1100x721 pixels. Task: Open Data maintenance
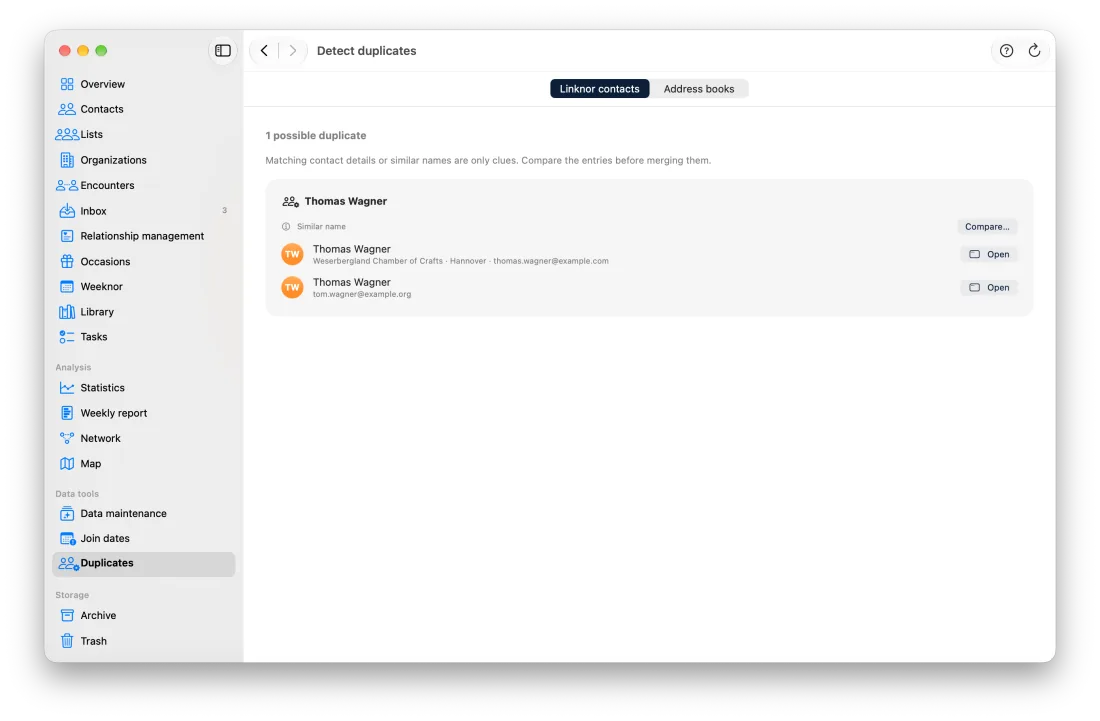(143, 513)
